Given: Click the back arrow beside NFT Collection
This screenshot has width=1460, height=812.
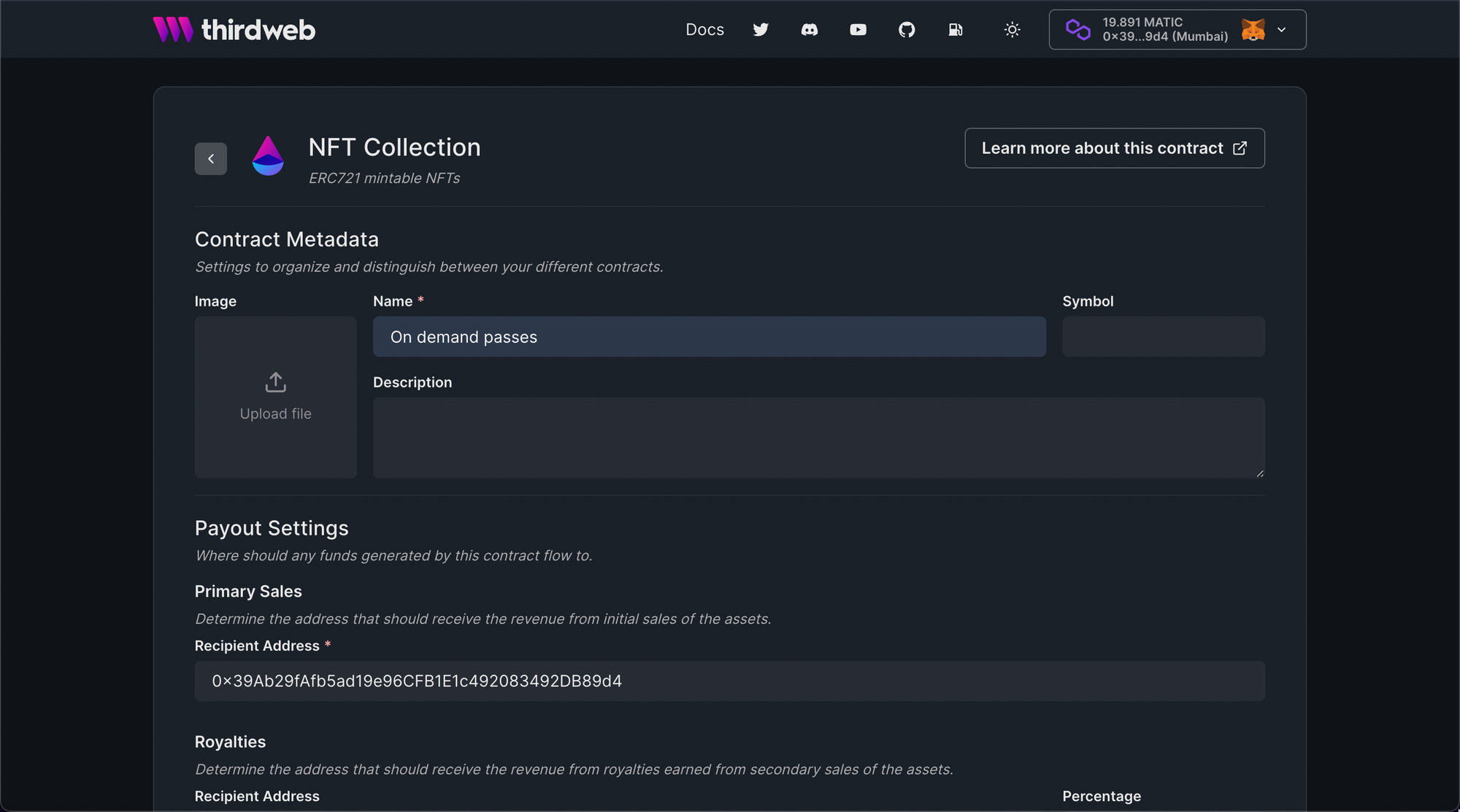Looking at the screenshot, I should [x=210, y=158].
